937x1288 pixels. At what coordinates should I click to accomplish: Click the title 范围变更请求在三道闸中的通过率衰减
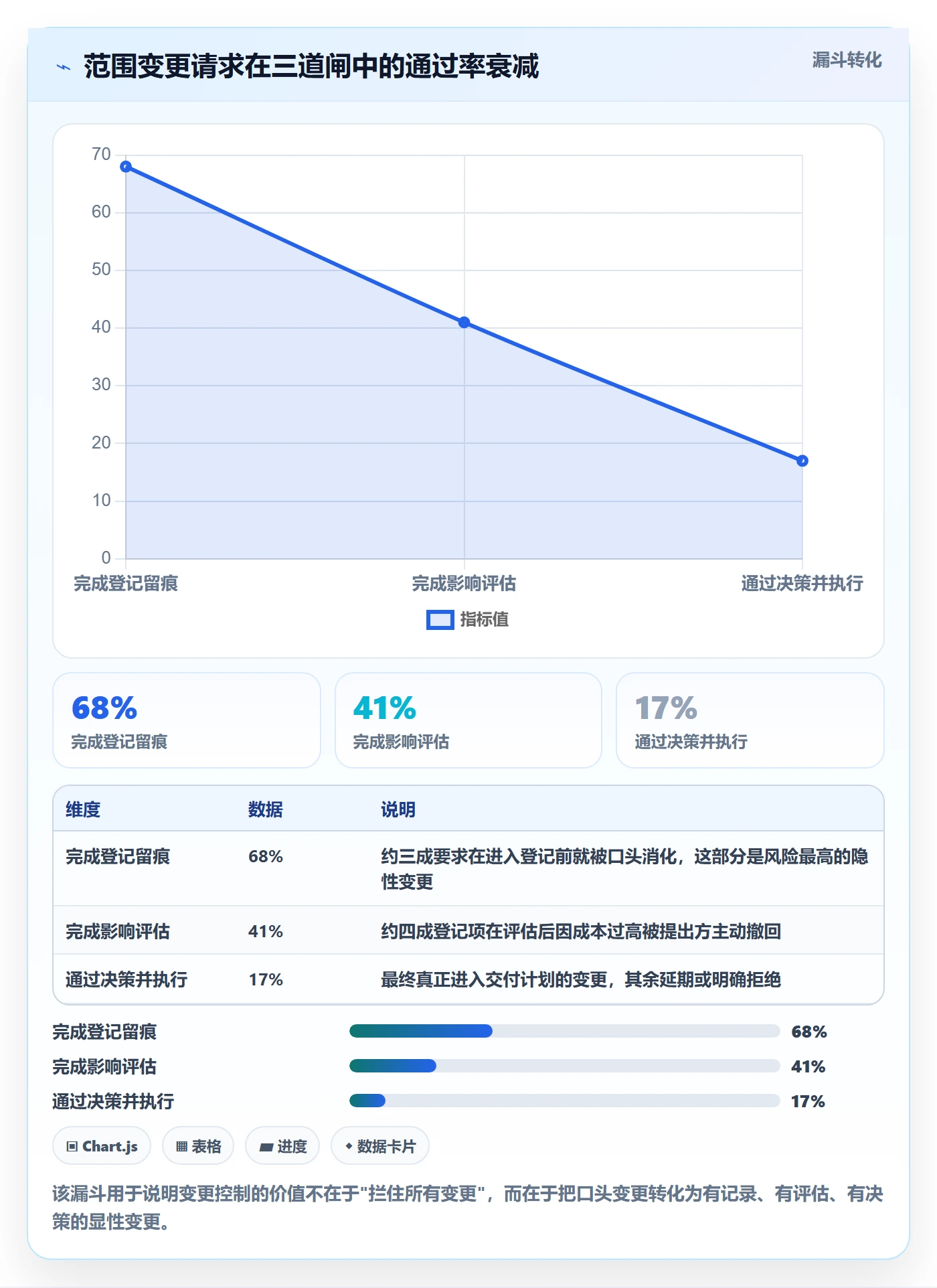(311, 67)
